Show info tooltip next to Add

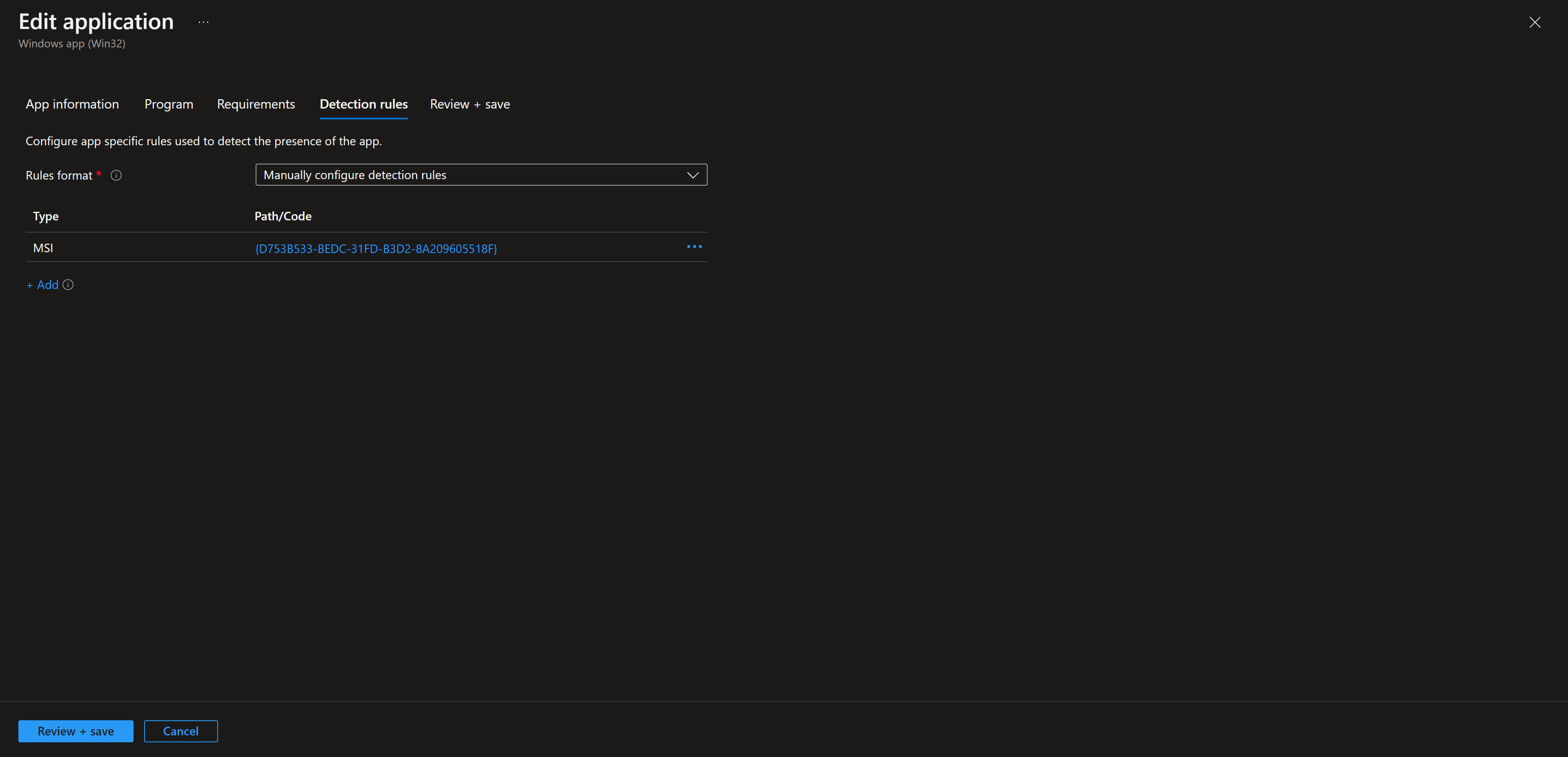point(68,285)
